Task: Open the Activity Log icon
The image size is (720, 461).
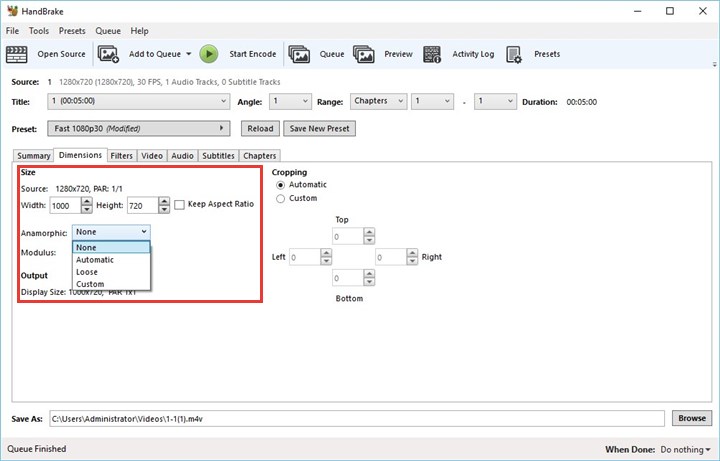Action: pyautogui.click(x=433, y=54)
